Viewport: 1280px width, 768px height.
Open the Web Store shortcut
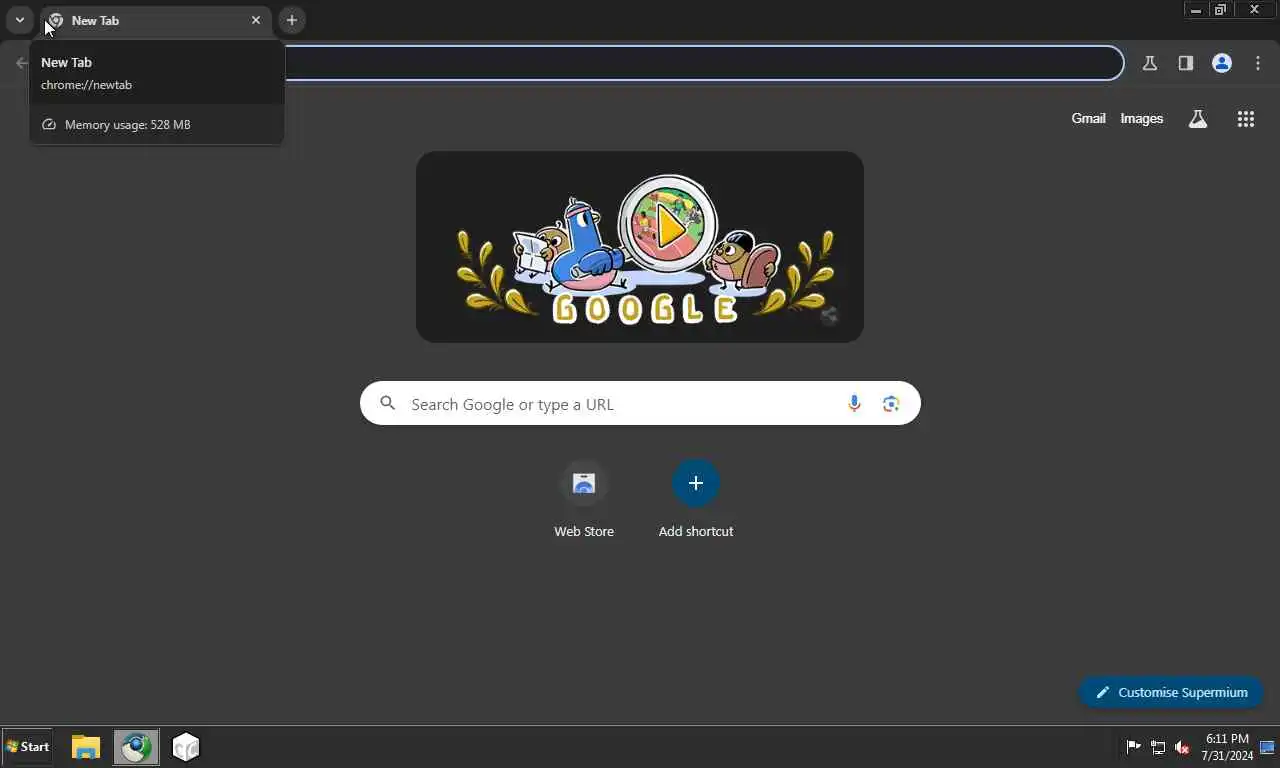coord(584,500)
